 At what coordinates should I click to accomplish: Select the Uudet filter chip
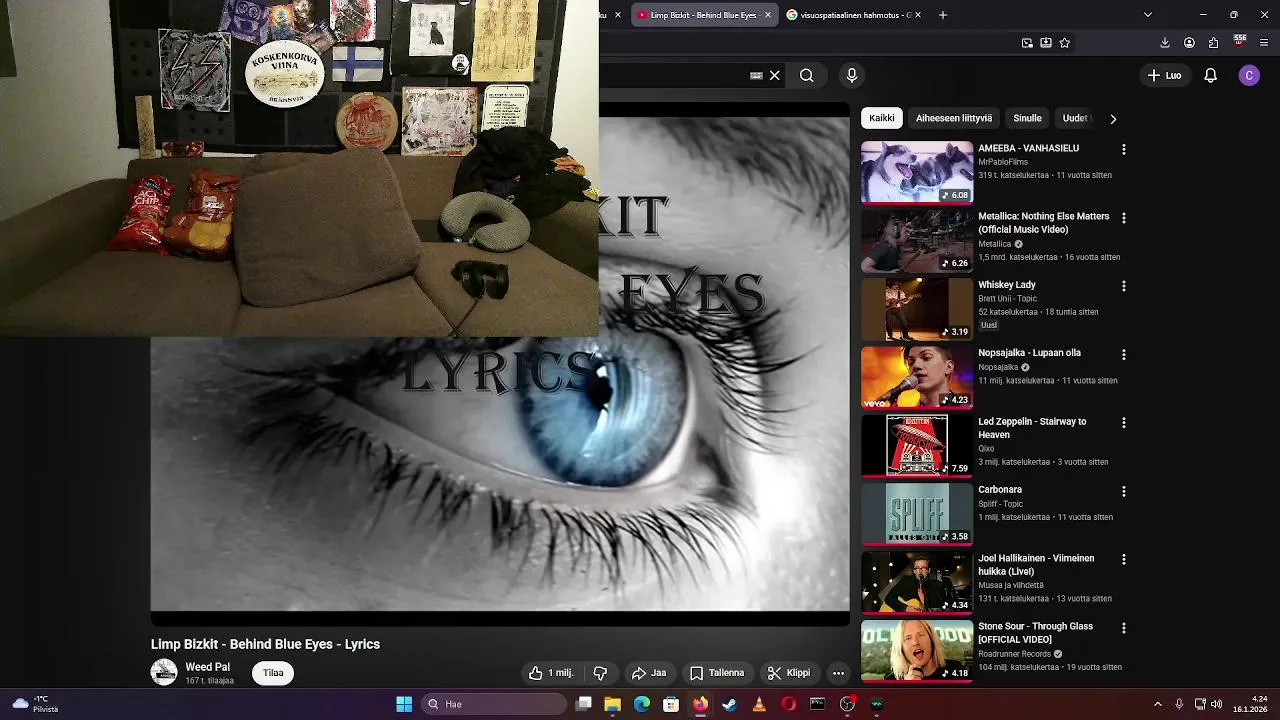click(x=1075, y=118)
